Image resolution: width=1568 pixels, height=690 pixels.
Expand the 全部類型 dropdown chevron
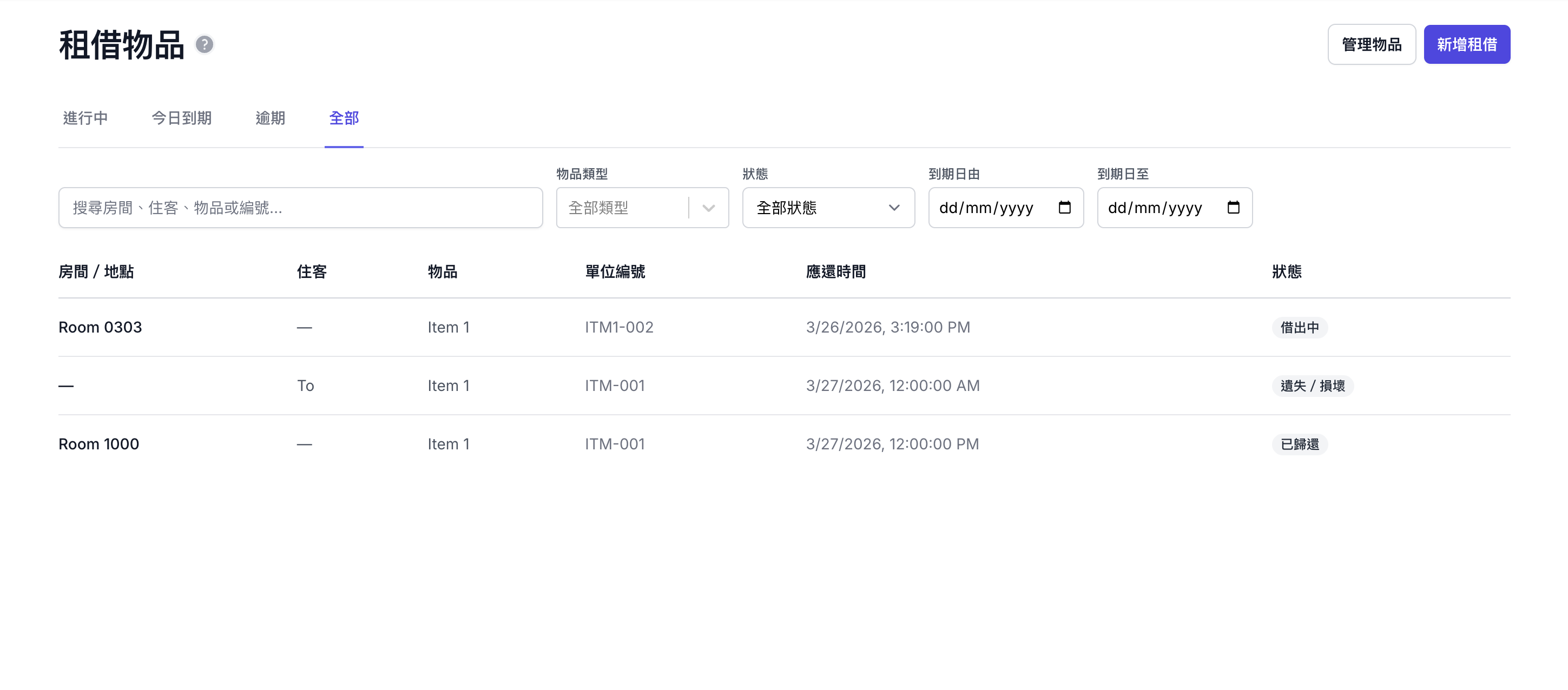(708, 208)
